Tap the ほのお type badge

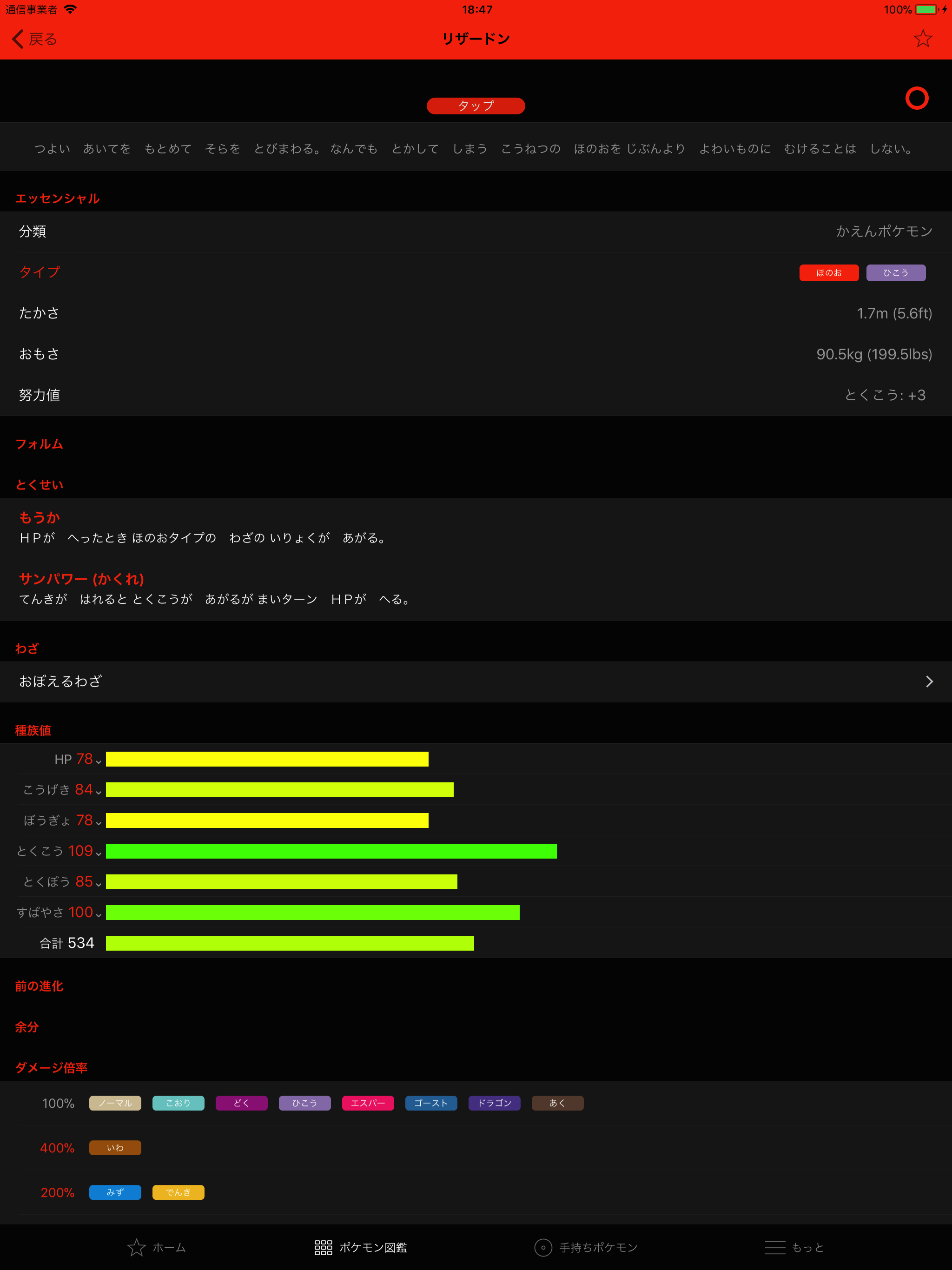[828, 273]
